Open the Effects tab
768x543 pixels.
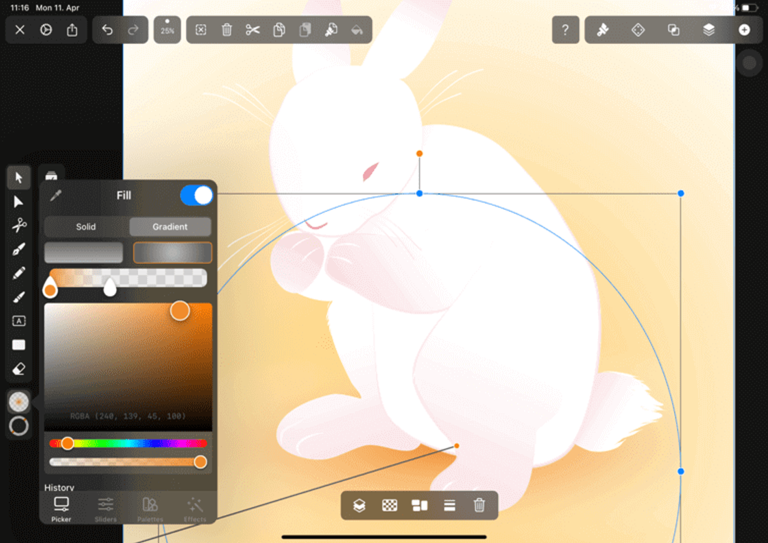click(x=194, y=509)
